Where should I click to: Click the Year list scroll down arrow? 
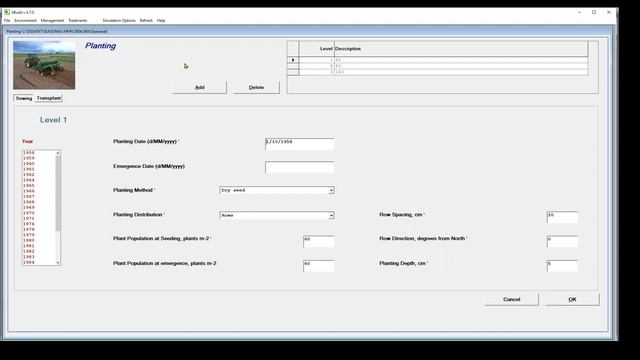pyautogui.click(x=58, y=262)
